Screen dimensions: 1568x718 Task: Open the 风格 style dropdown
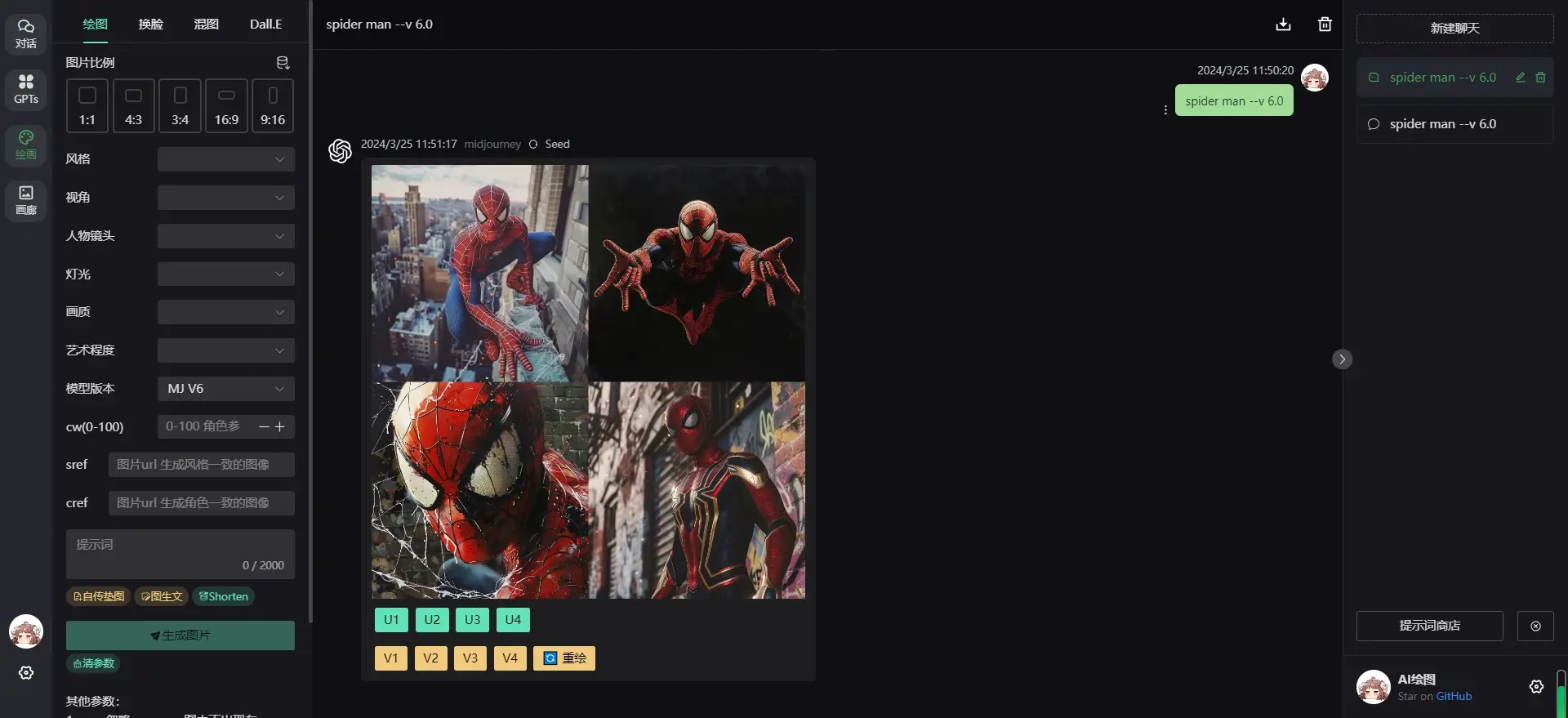pyautogui.click(x=226, y=159)
